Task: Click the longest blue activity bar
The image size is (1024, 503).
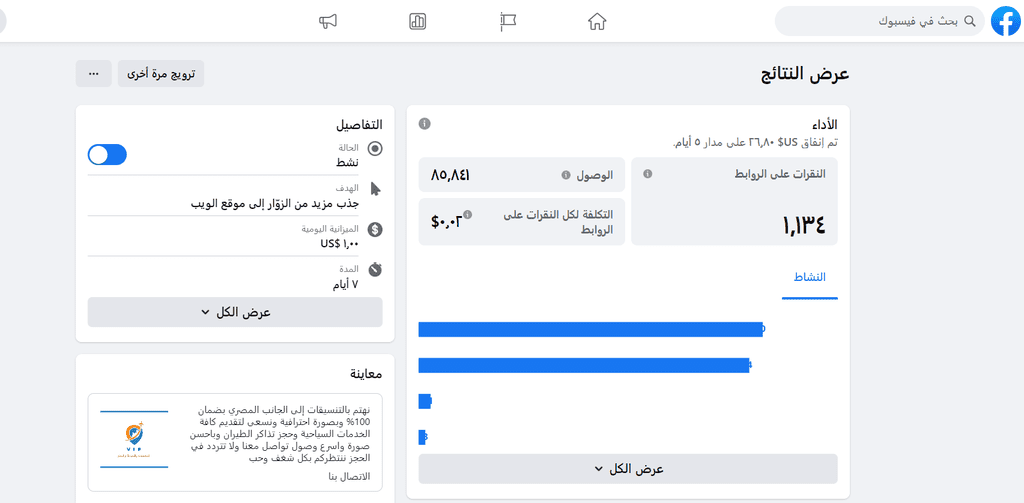Action: pyautogui.click(x=591, y=329)
